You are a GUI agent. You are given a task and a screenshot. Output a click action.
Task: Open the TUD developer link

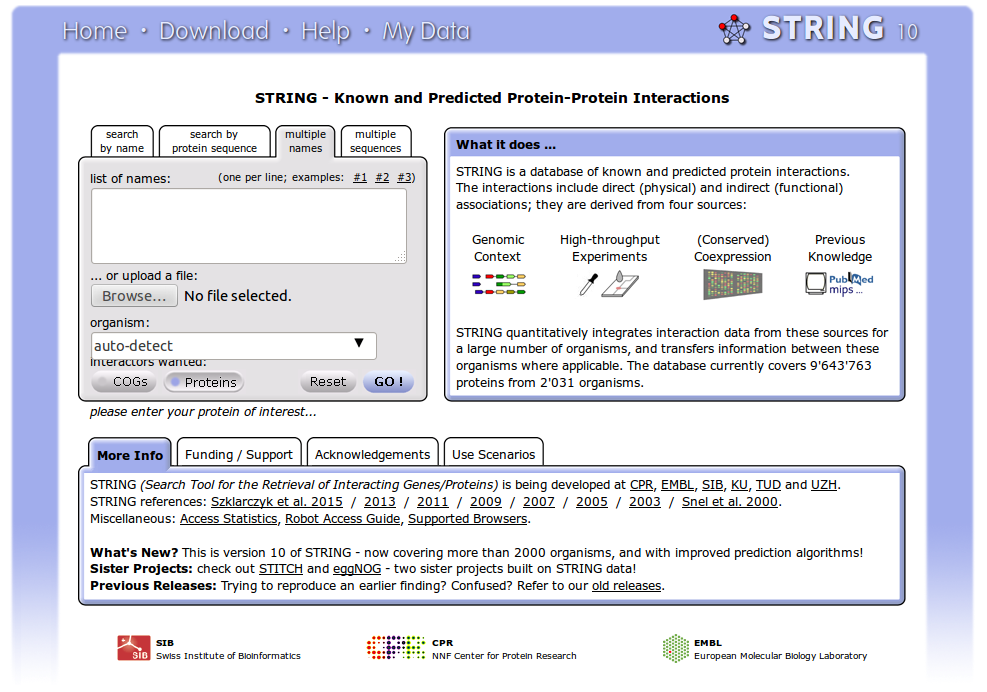[x=768, y=485]
